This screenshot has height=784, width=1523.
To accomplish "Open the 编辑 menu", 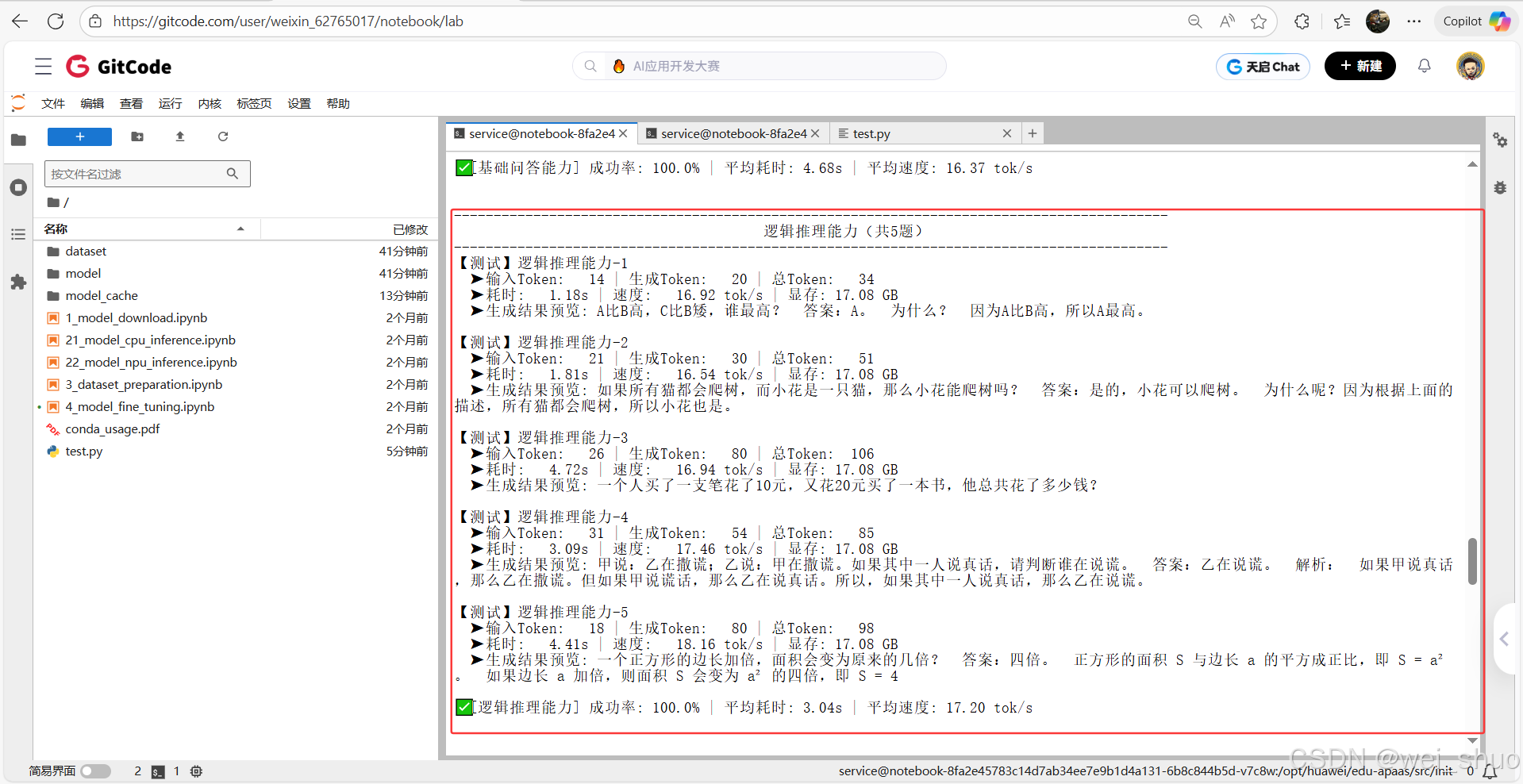I will [92, 103].
